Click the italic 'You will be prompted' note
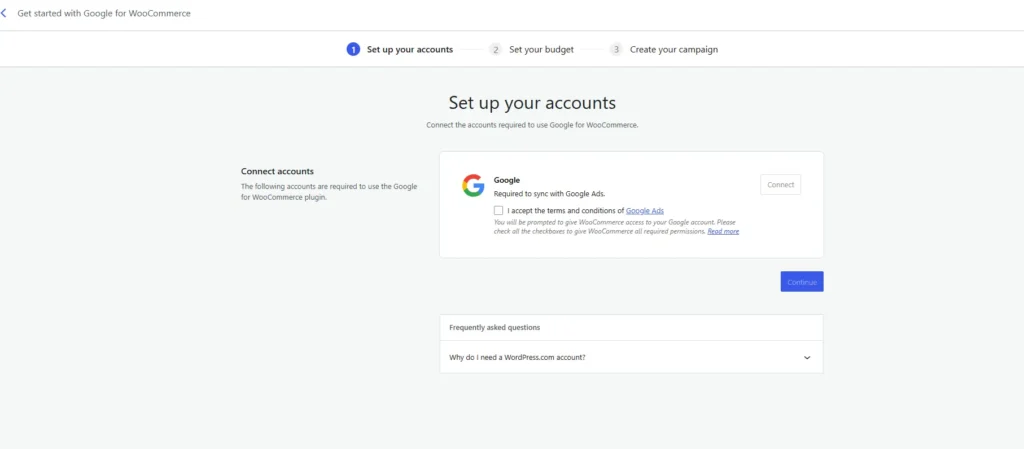Viewport: 1024px width, 449px height. pyautogui.click(x=616, y=227)
